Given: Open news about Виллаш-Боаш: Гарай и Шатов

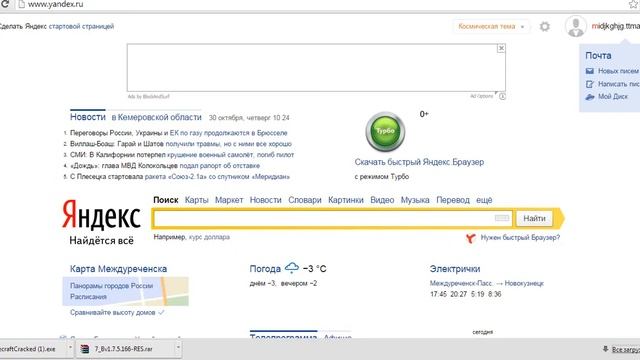Looking at the screenshot, I should click(181, 144).
